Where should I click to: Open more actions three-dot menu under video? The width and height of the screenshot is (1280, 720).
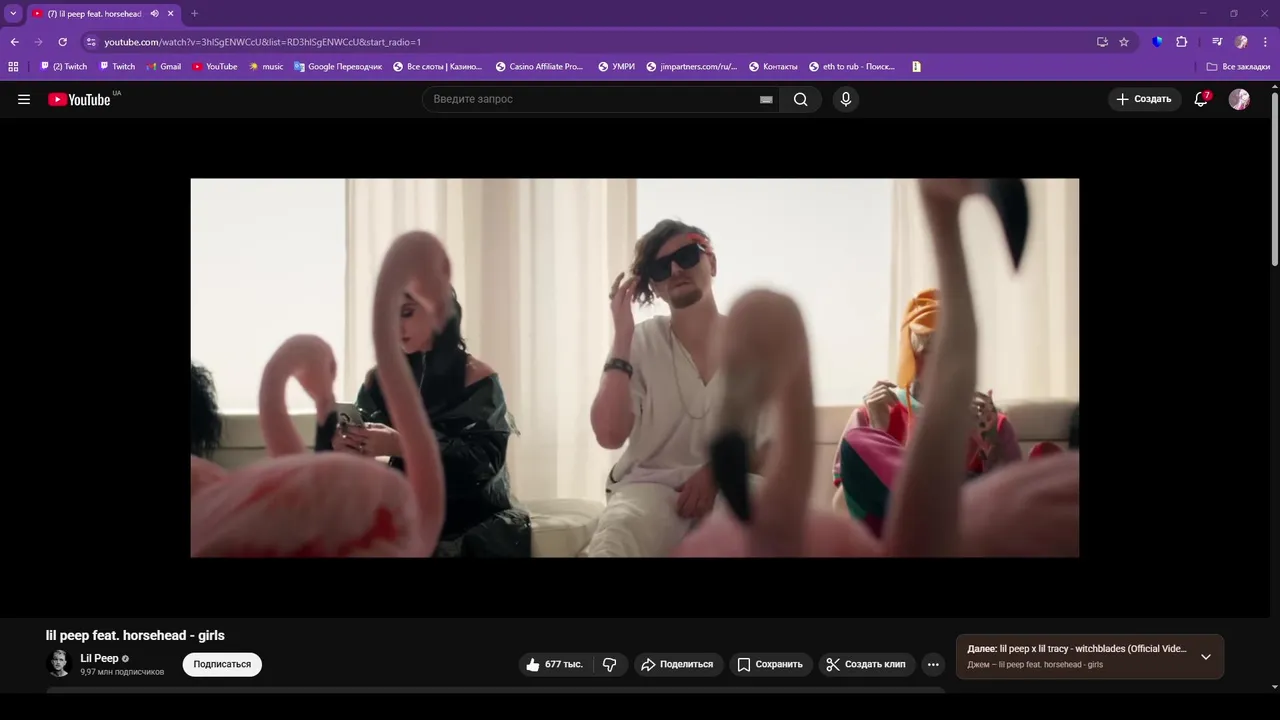(x=933, y=664)
